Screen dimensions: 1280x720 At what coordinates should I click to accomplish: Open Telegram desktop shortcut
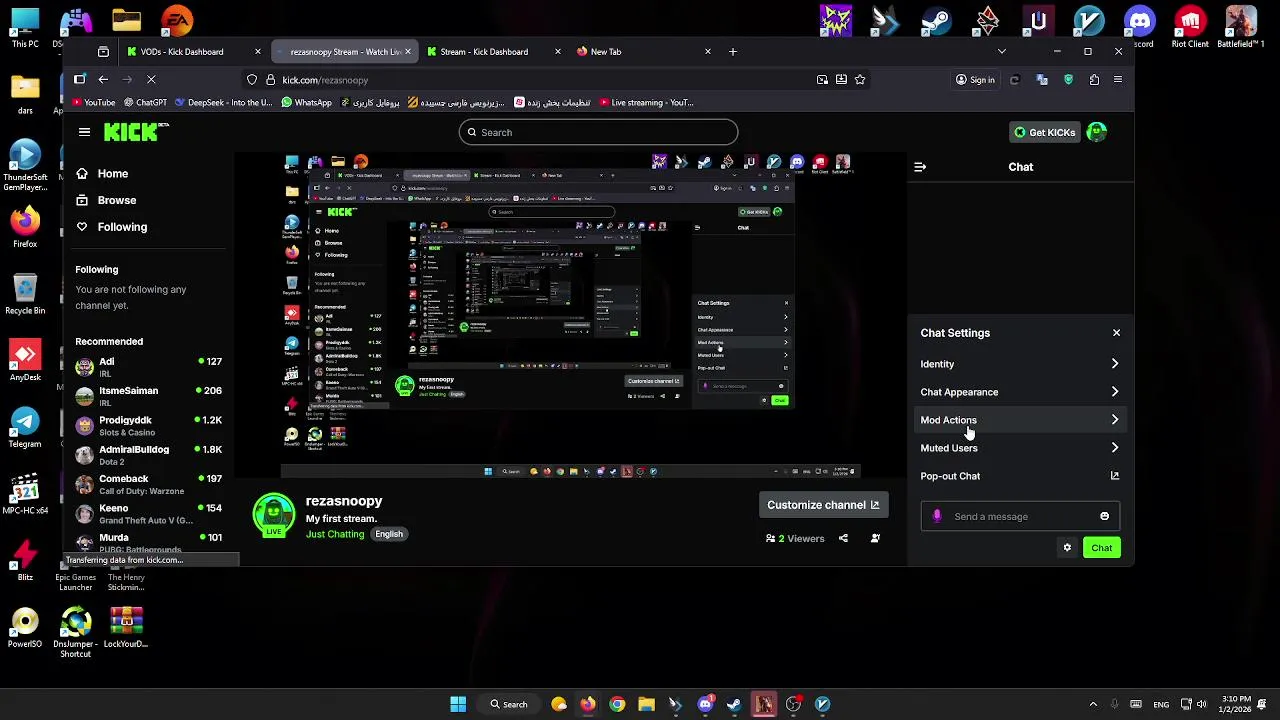25,428
